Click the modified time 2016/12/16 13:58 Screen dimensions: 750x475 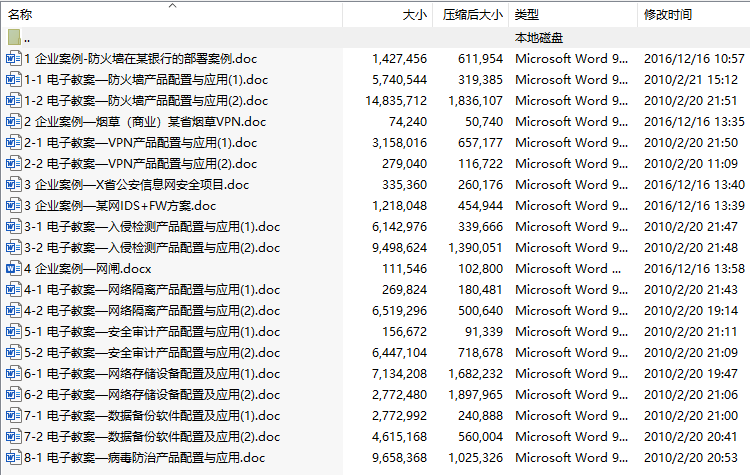click(695, 269)
